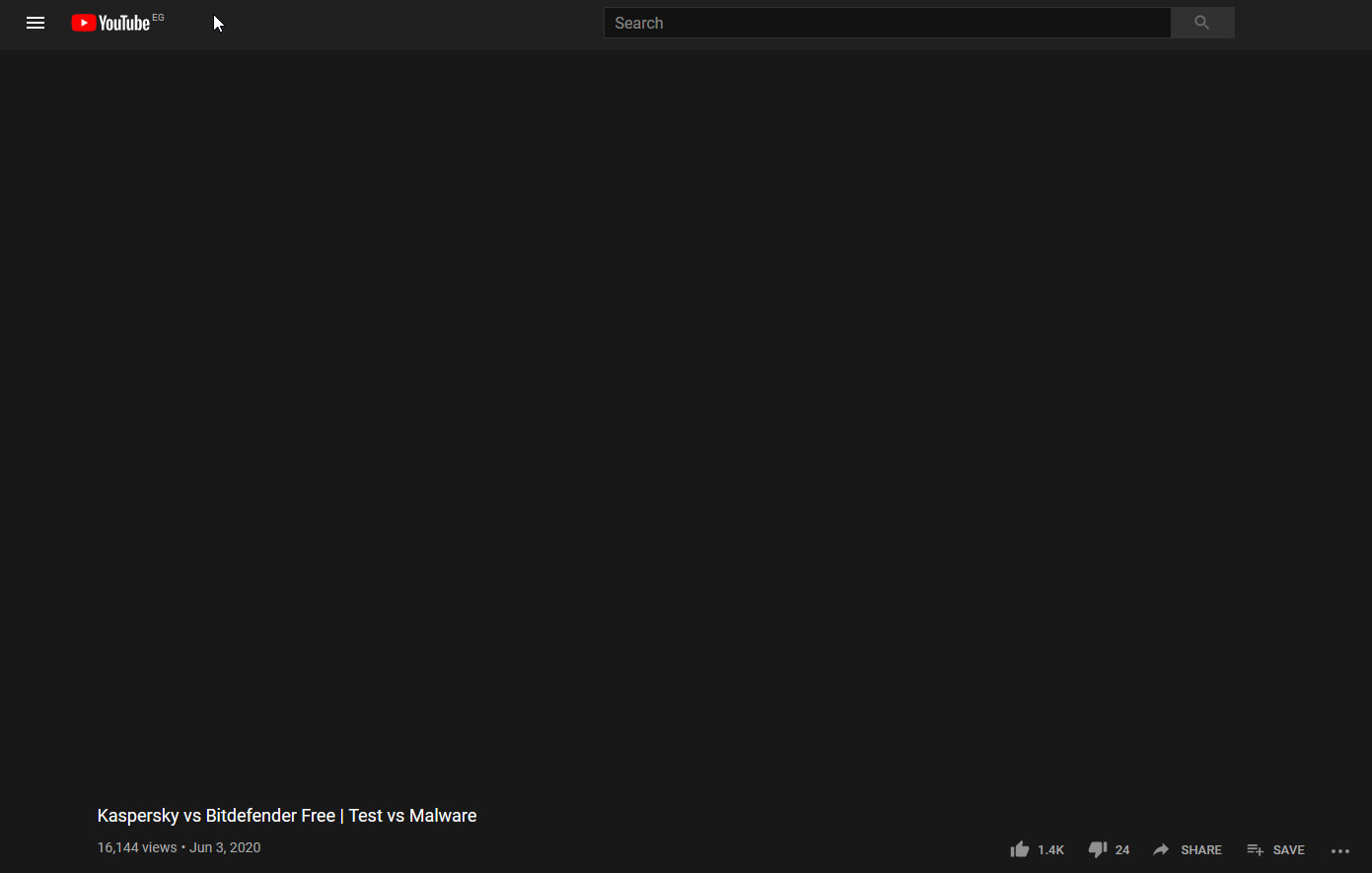This screenshot has height=873, width=1372.
Task: Save video to a playlist
Action: click(1275, 849)
